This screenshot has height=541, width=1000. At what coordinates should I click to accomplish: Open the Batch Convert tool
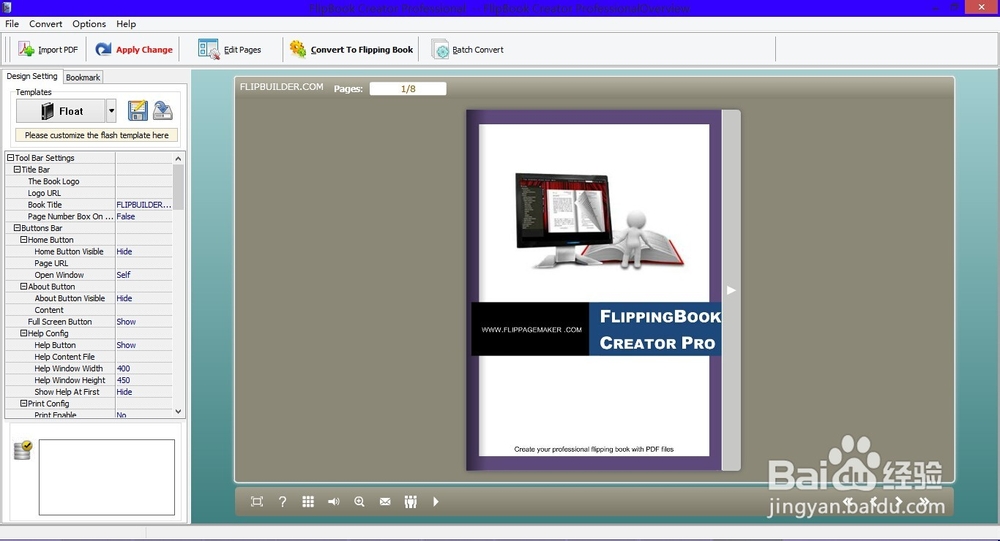(x=467, y=50)
